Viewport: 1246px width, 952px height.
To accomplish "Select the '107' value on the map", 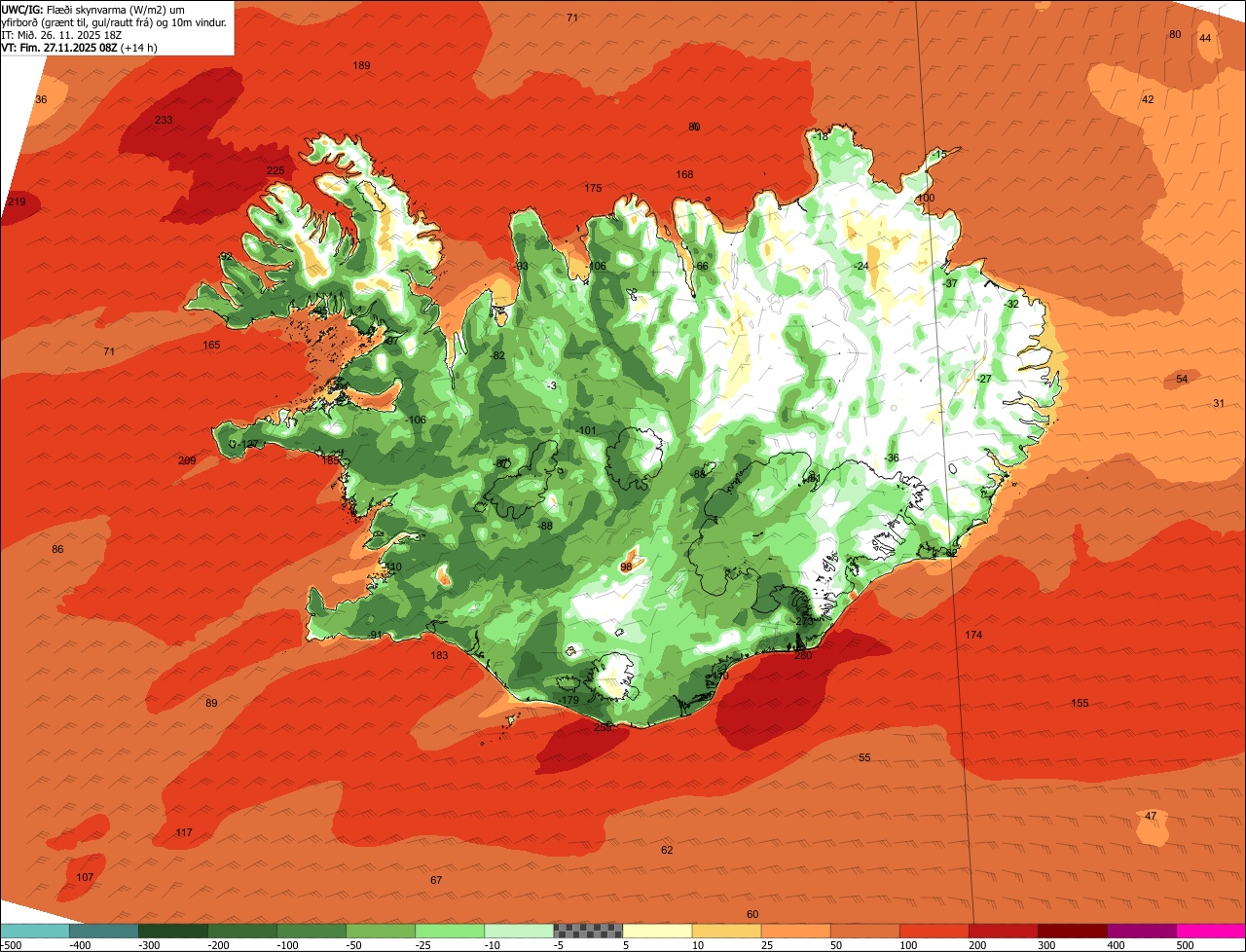I will point(85,877).
